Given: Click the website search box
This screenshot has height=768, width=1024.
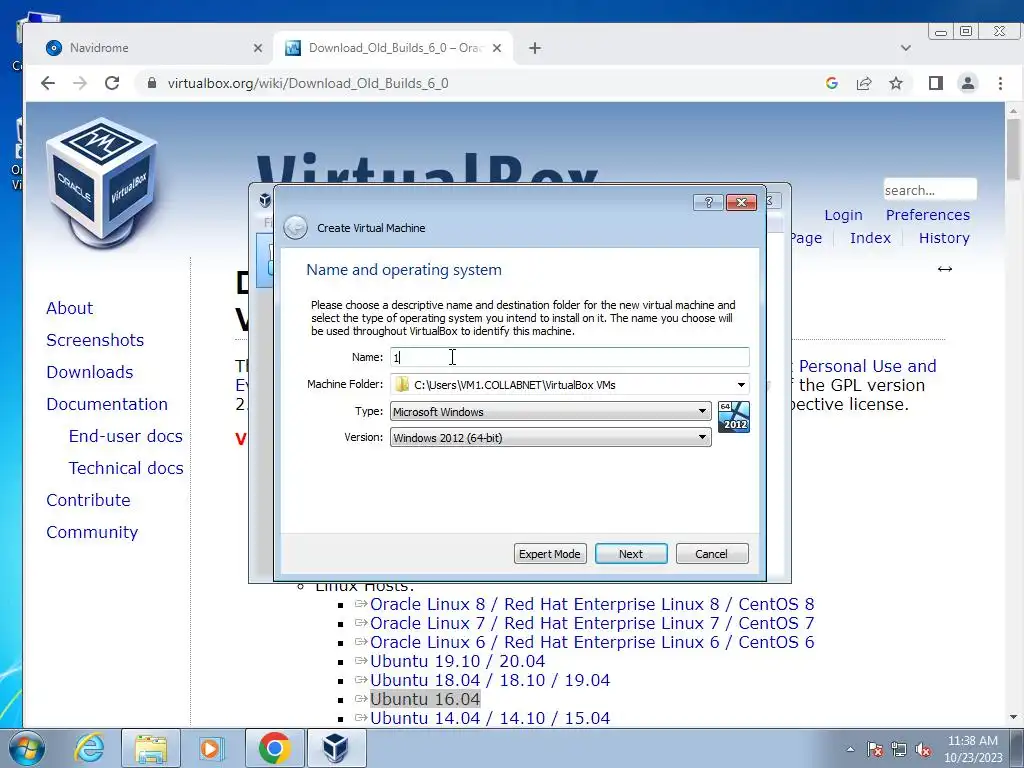Looking at the screenshot, I should (930, 190).
